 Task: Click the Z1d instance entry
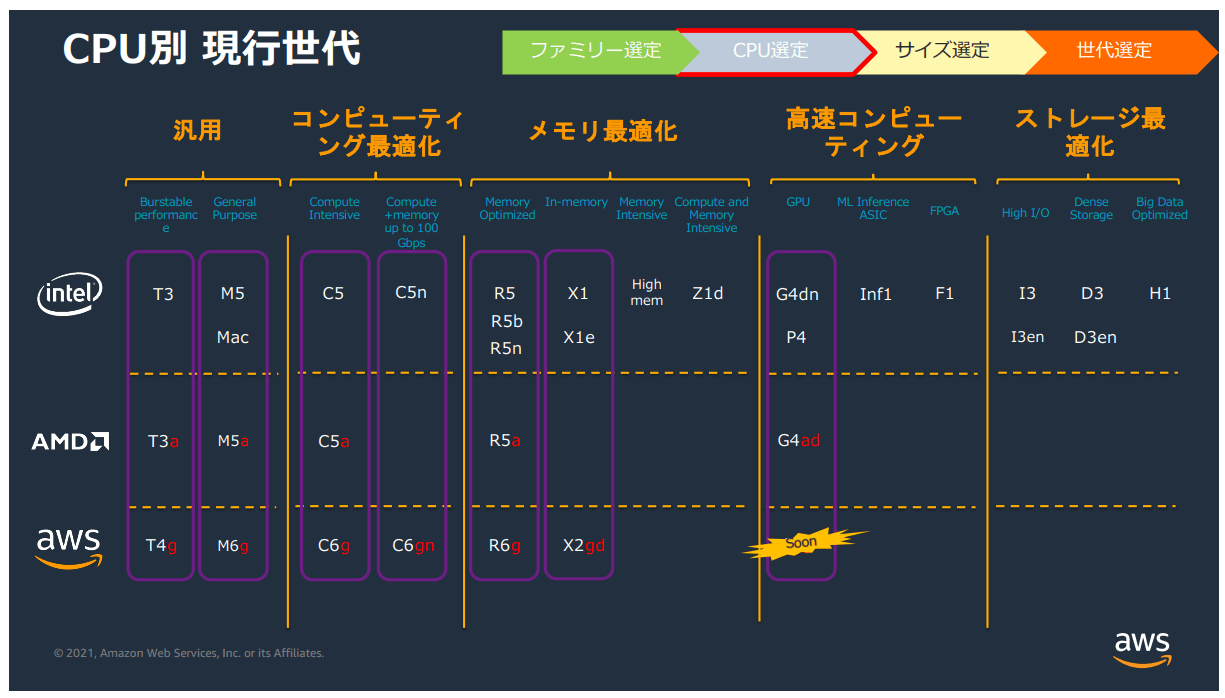[x=708, y=293]
